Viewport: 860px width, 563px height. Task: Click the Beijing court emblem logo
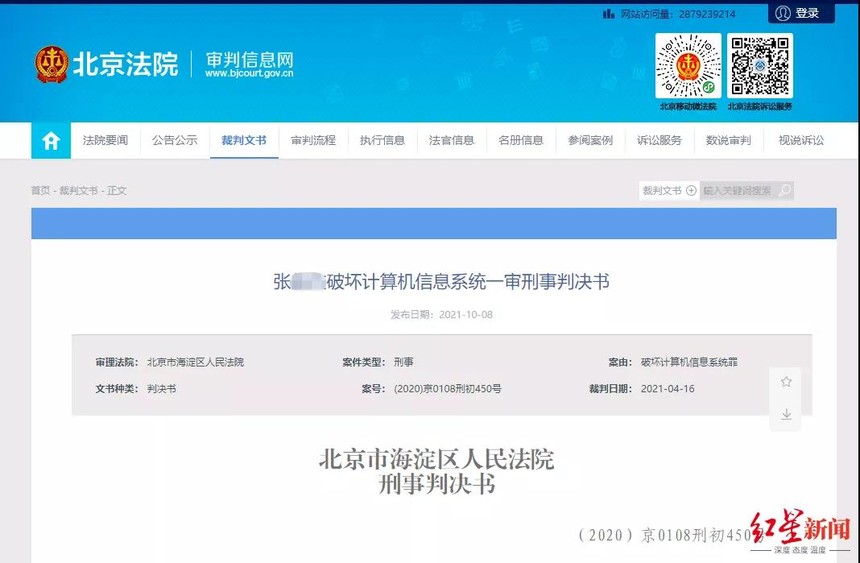tap(52, 64)
